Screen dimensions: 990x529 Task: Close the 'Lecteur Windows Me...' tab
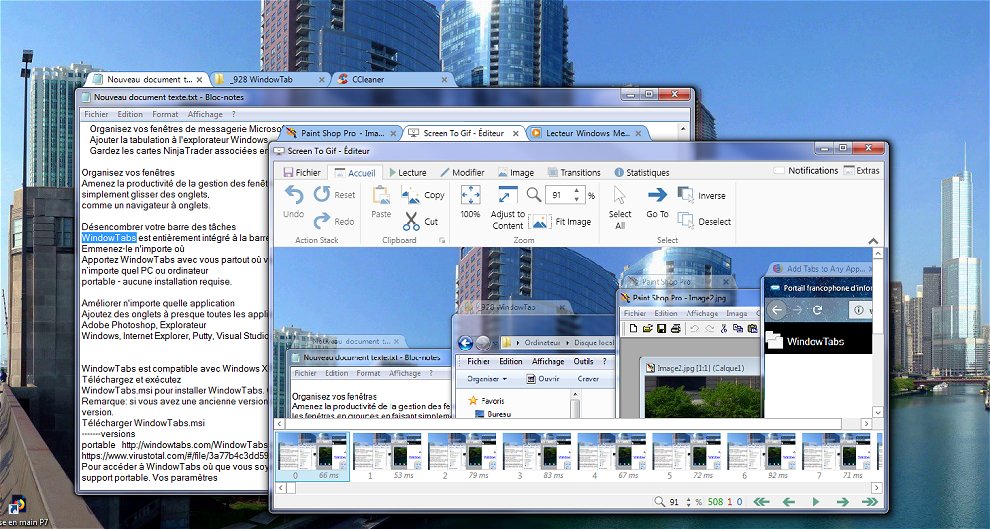638,133
